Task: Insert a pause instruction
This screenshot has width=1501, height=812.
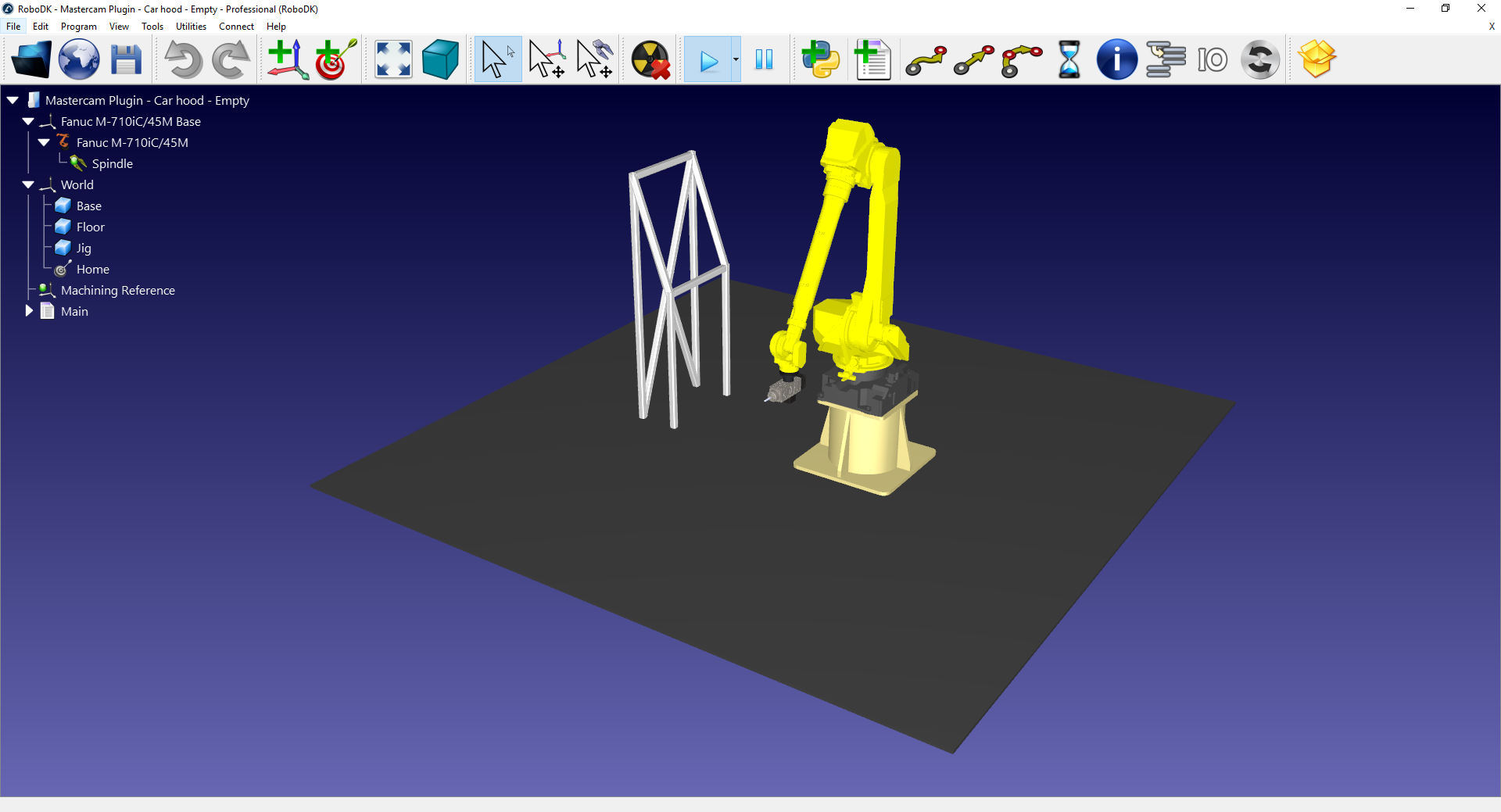Action: (1068, 59)
